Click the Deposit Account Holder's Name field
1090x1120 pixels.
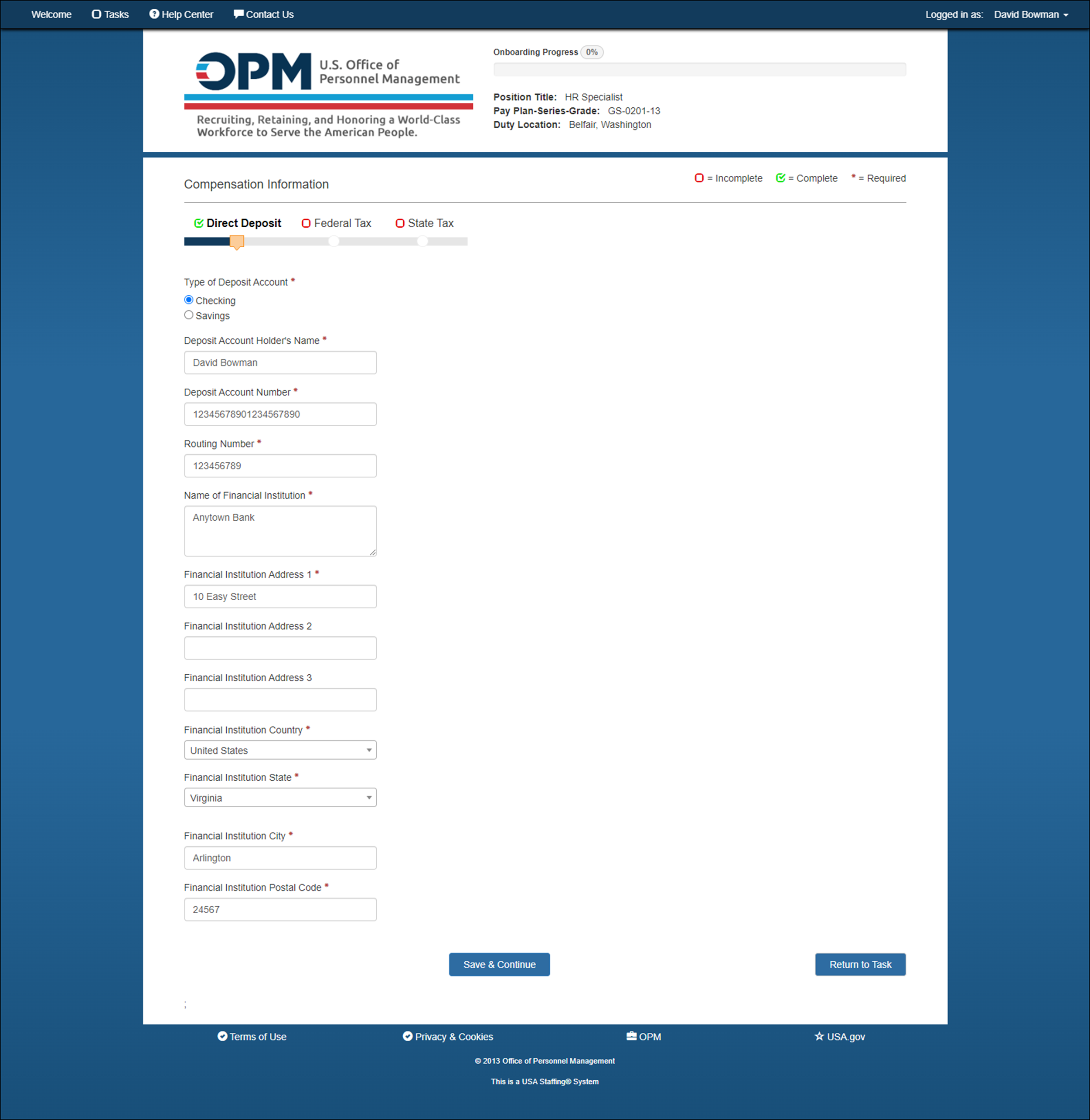tap(280, 362)
